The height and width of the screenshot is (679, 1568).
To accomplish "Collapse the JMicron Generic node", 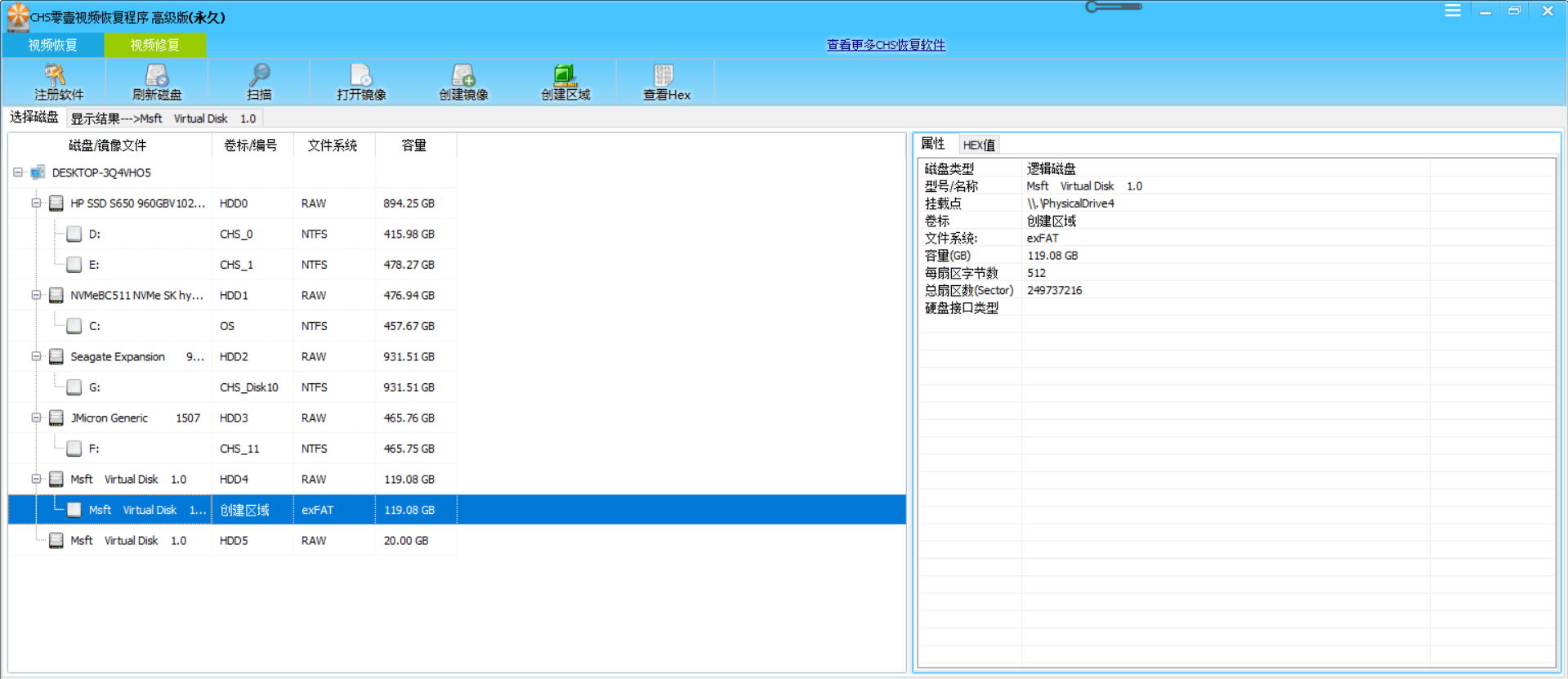I will 36,418.
